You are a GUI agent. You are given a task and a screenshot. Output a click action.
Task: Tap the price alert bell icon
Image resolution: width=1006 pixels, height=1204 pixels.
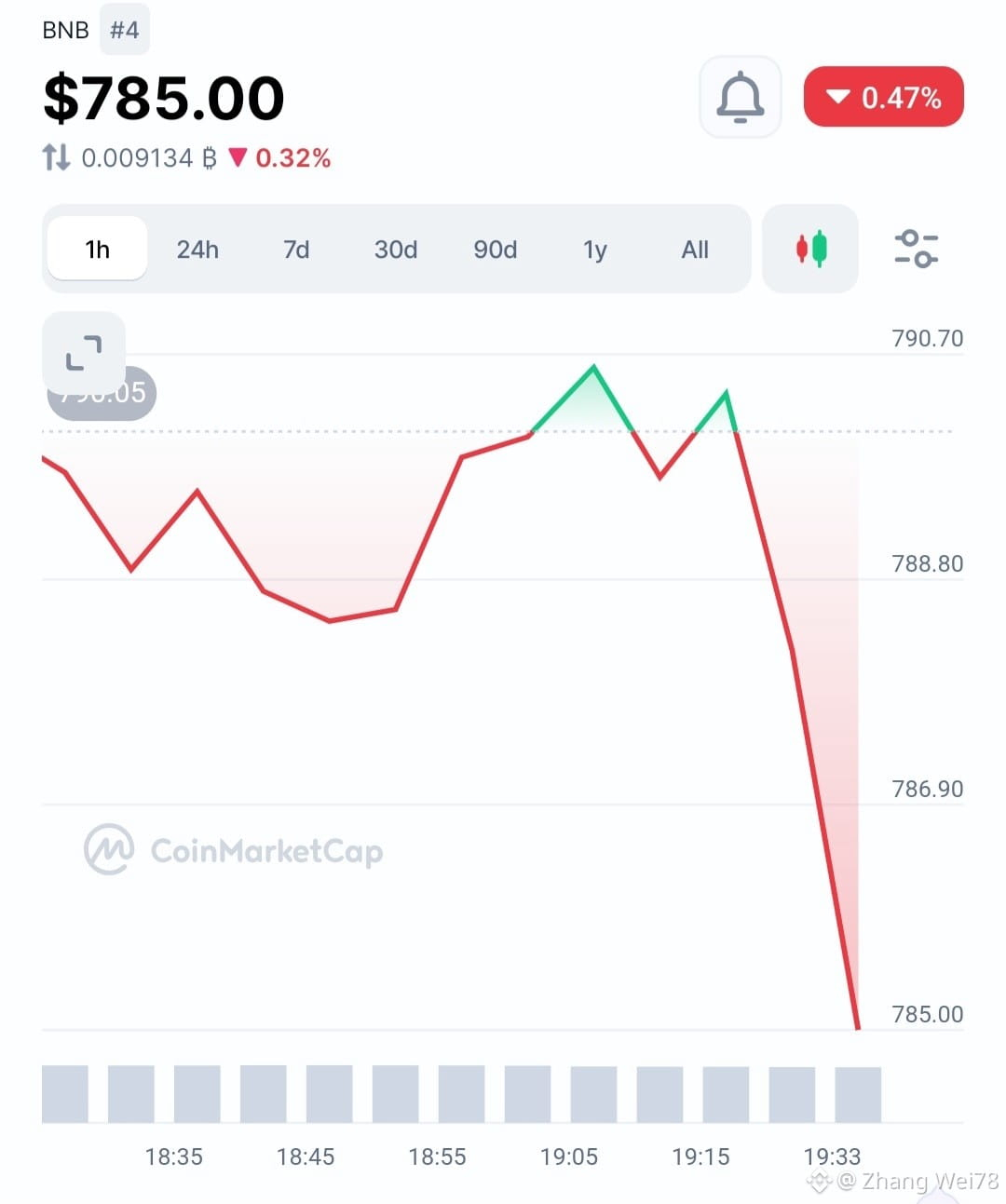pos(741,97)
